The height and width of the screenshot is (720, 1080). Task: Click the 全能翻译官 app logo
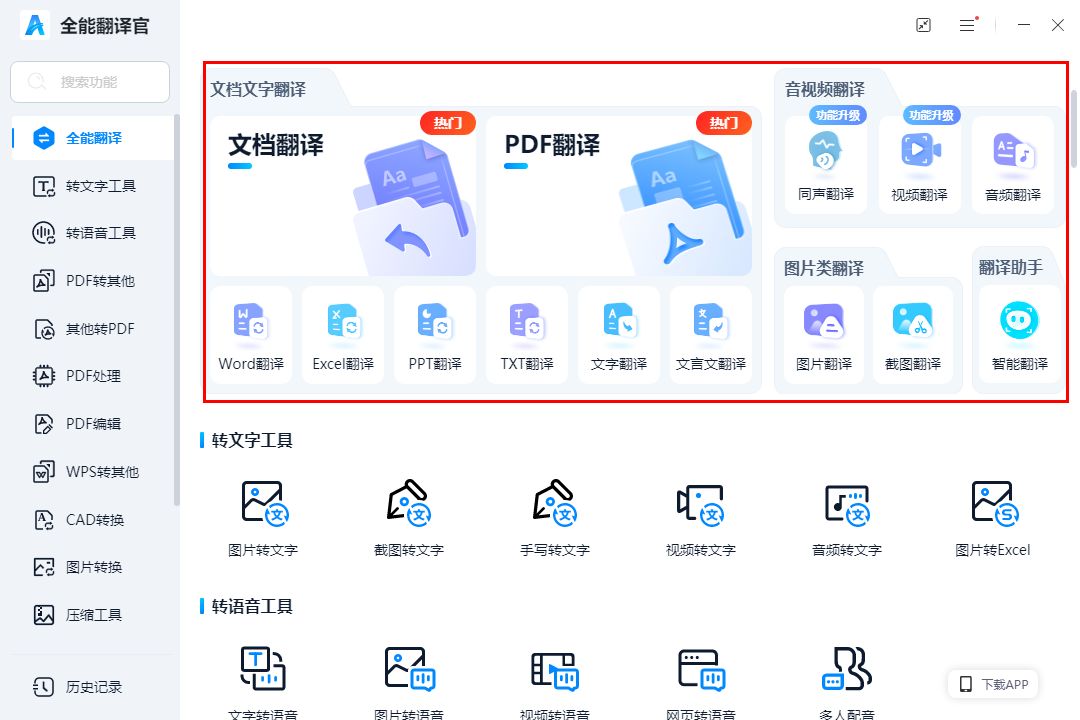tap(35, 25)
